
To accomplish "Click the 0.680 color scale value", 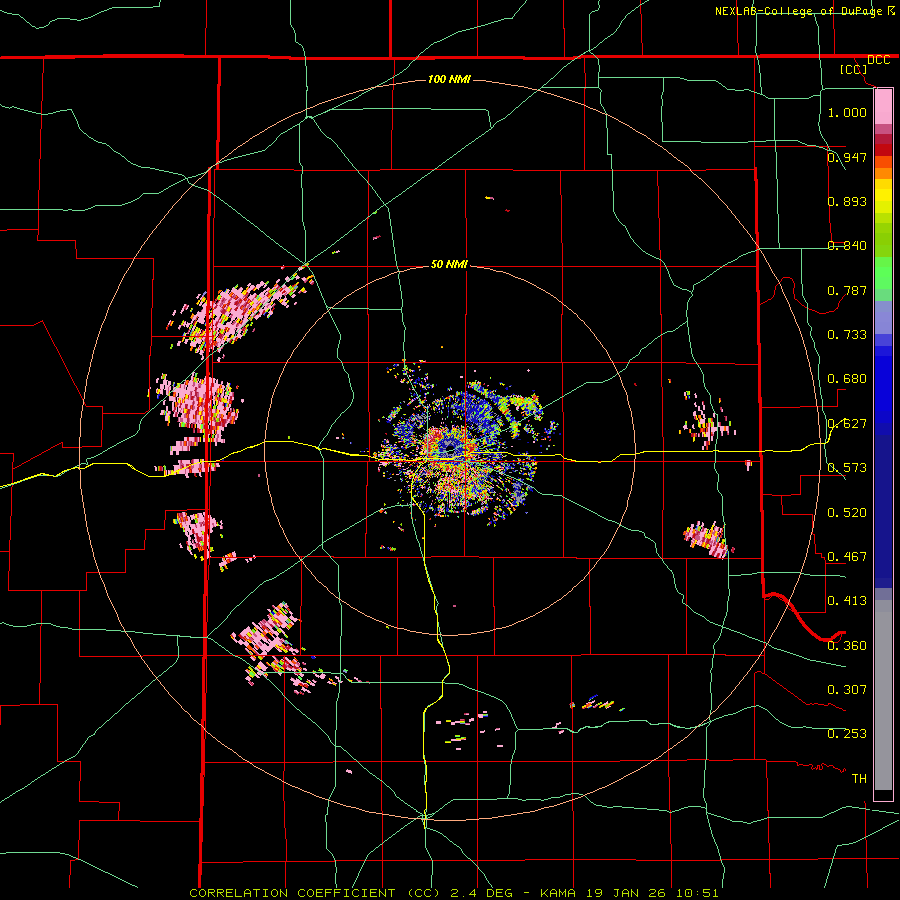I will 847,379.
